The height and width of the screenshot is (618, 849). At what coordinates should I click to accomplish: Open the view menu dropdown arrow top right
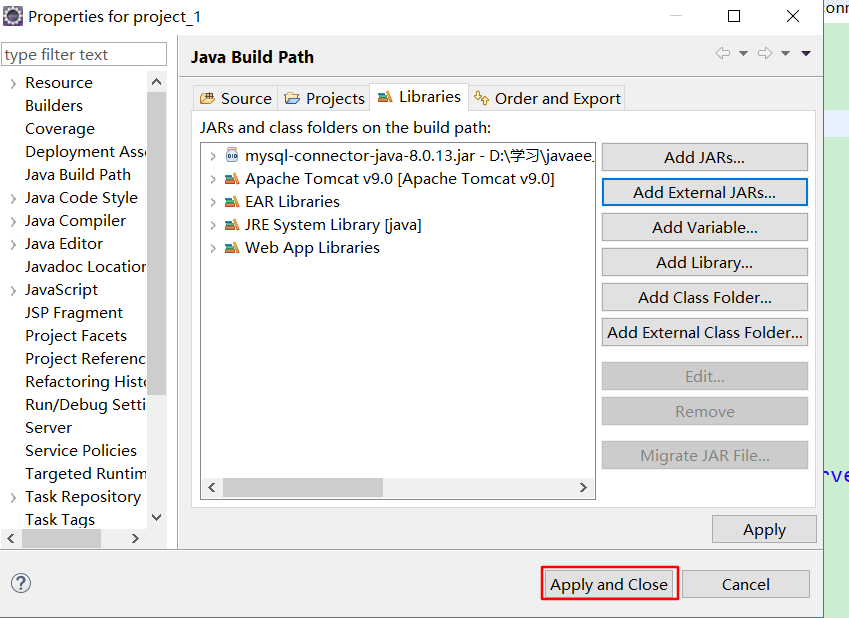point(806,54)
